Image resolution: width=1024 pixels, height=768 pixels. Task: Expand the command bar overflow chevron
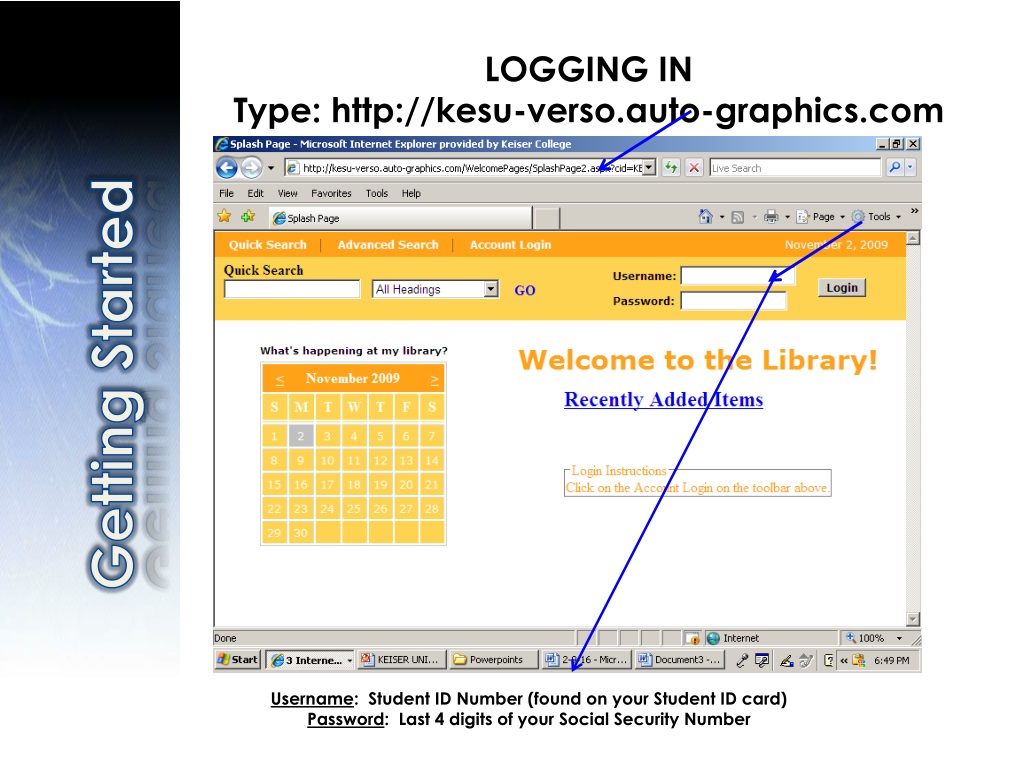[x=914, y=211]
